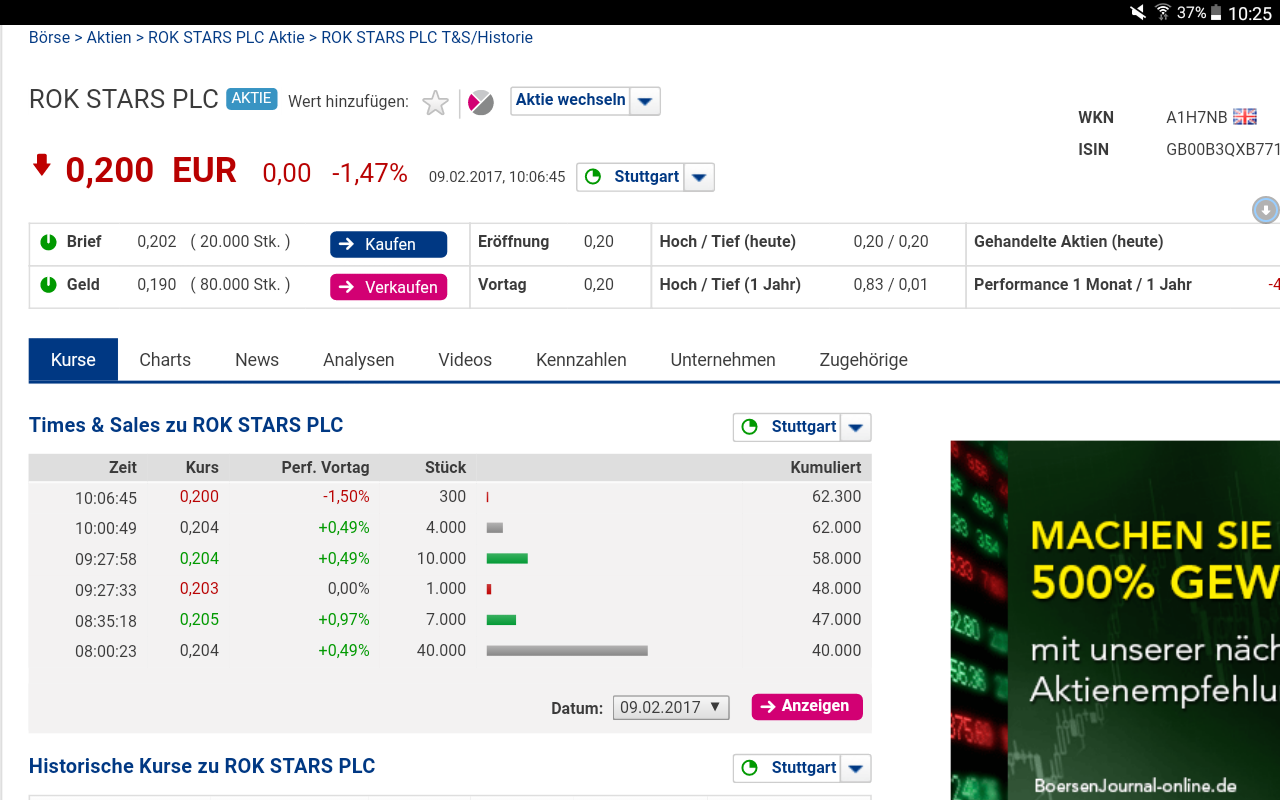Click the Zeit column header
The width and height of the screenshot is (1280, 800).
(x=123, y=468)
